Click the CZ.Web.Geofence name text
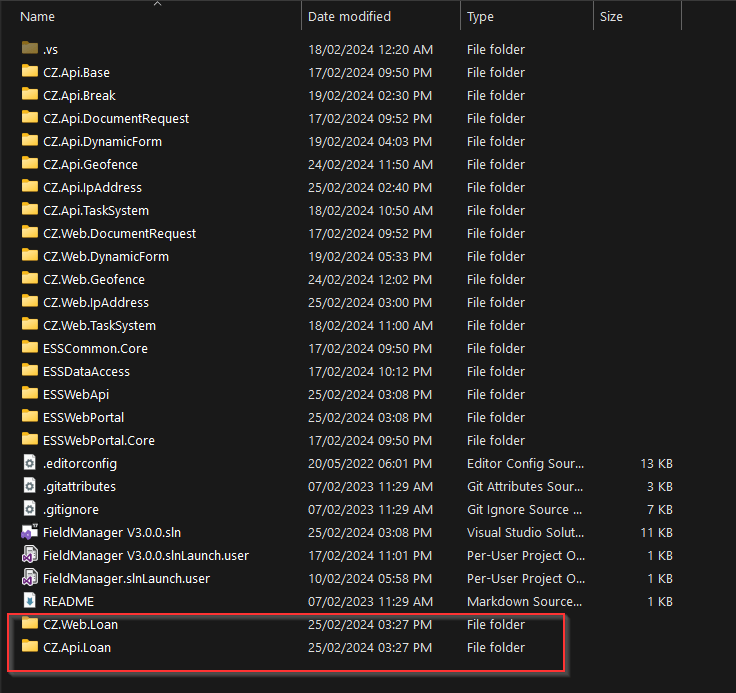This screenshot has height=693, width=736. pos(94,279)
